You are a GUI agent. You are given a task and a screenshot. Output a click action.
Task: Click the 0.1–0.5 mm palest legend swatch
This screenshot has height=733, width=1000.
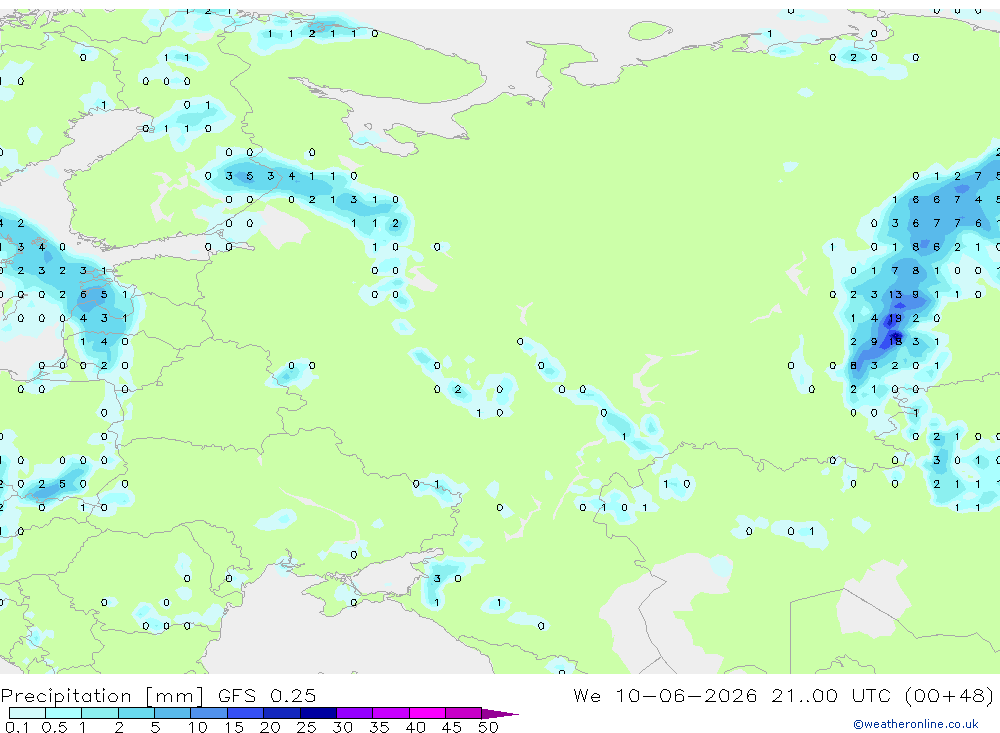pyautogui.click(x=27, y=713)
